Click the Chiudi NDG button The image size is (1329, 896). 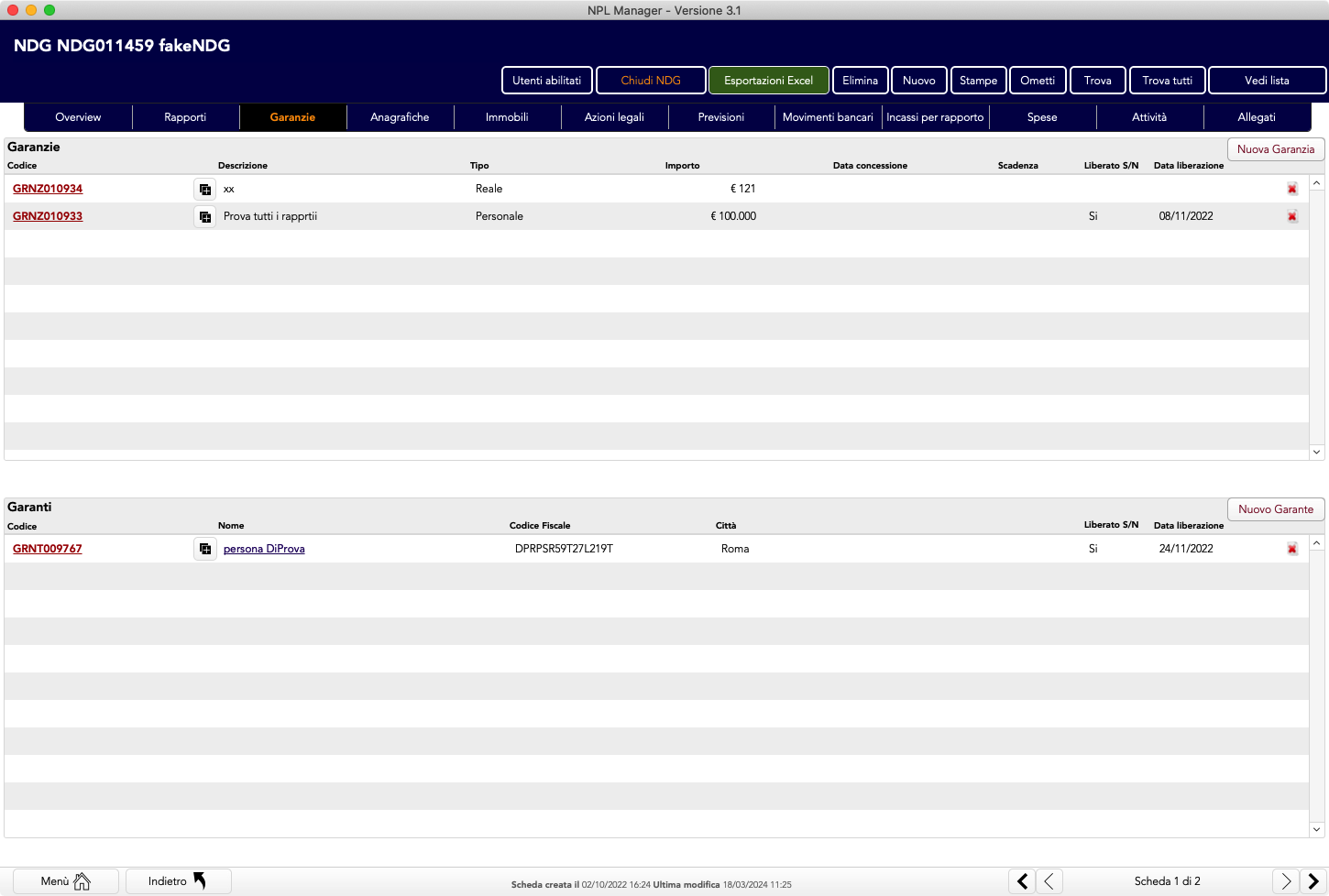(651, 81)
